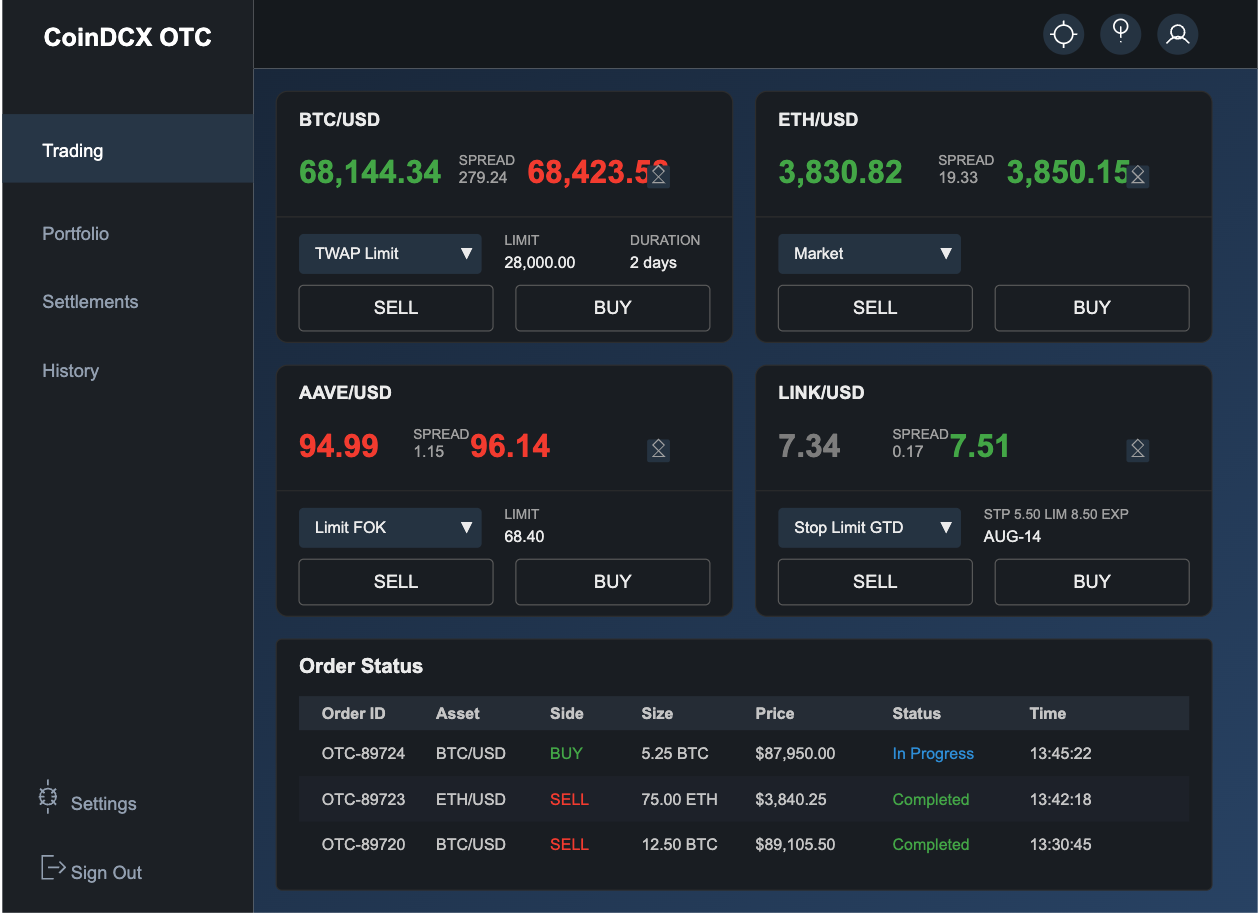Click price $3,840.25 in order table

pyautogui.click(x=791, y=800)
